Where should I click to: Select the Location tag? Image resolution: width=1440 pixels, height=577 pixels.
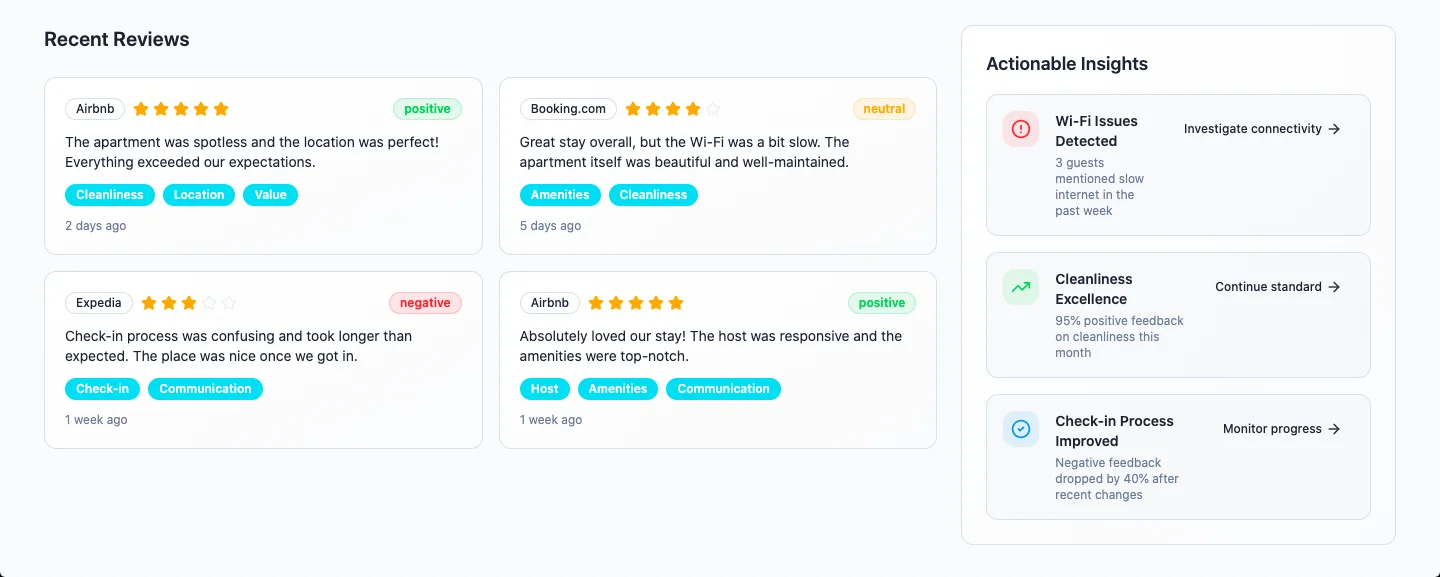198,194
